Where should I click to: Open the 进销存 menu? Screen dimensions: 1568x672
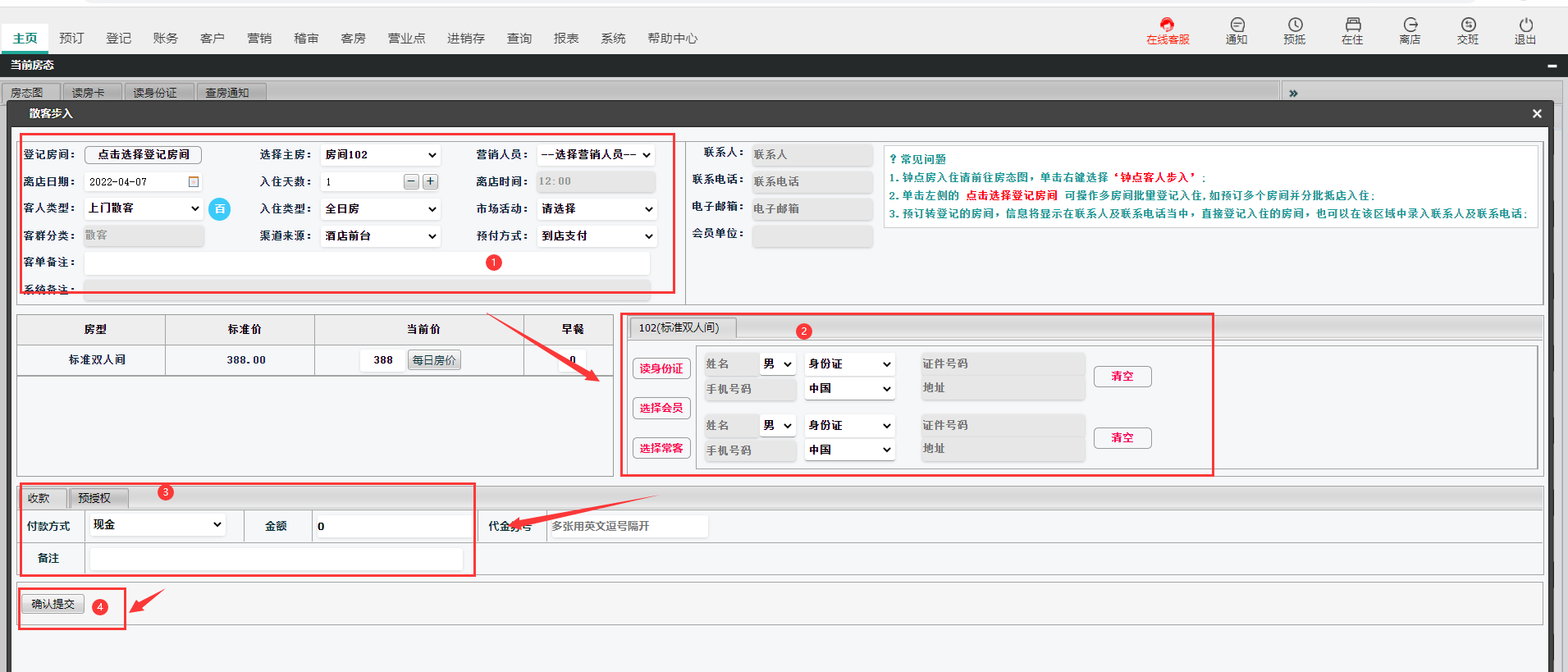(466, 38)
